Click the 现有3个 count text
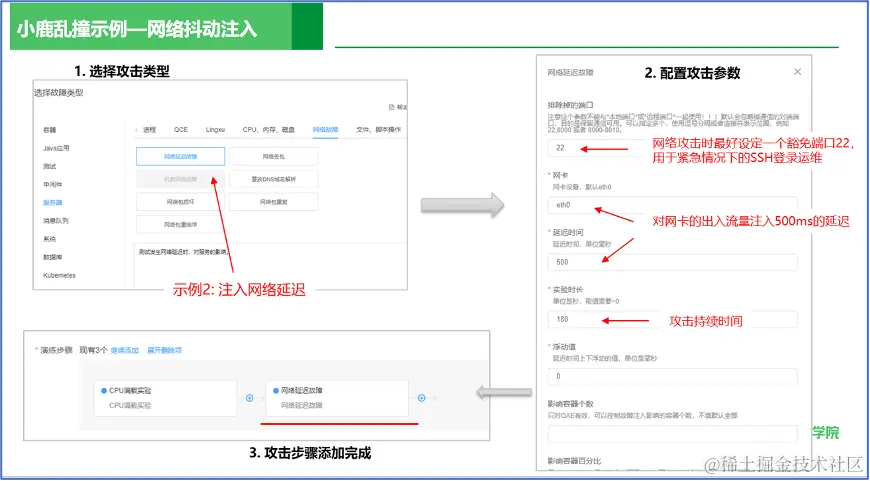Image resolution: width=870 pixels, height=481 pixels. pos(94,350)
